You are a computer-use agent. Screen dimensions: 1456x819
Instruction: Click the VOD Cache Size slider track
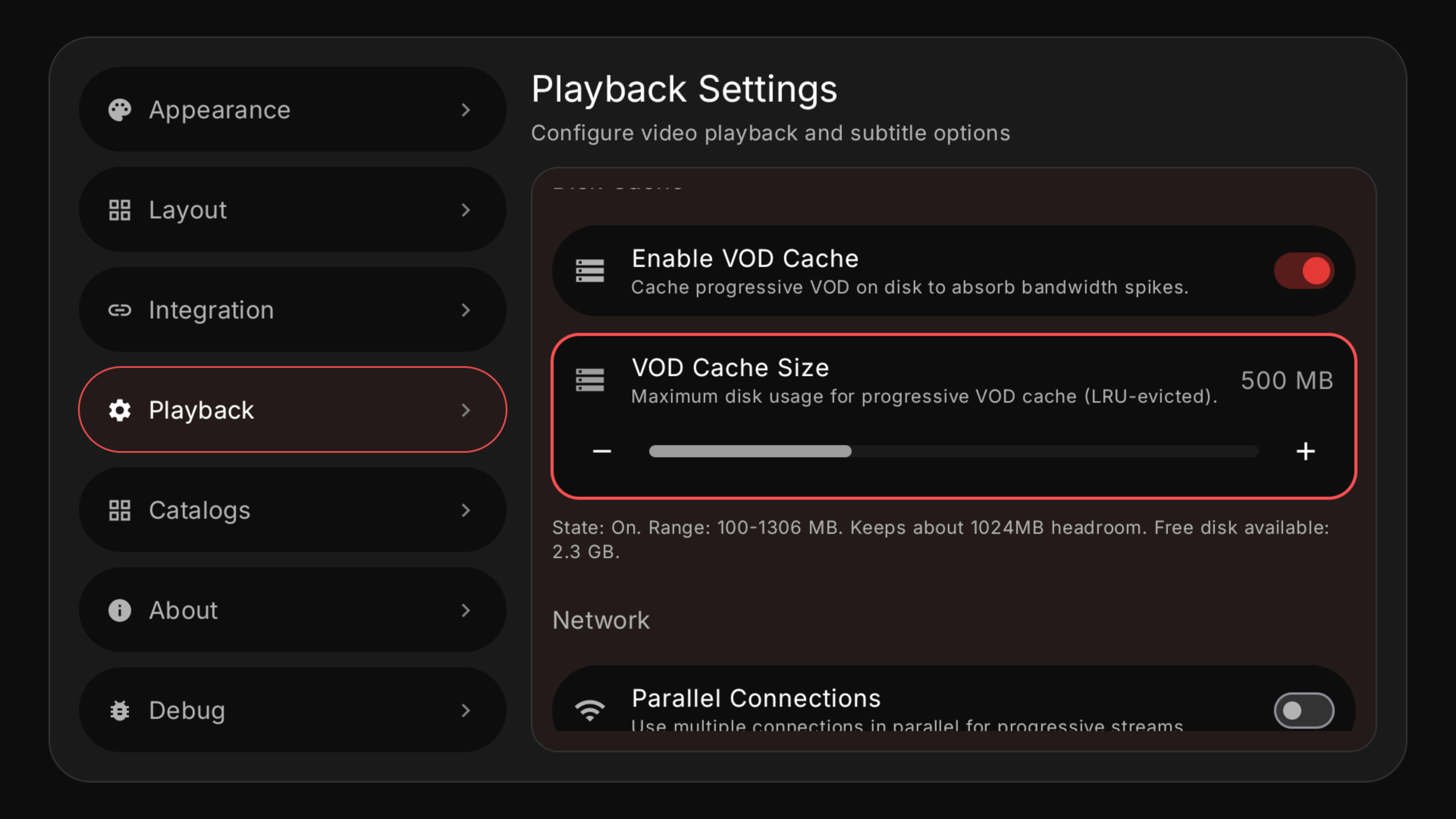[x=953, y=451]
